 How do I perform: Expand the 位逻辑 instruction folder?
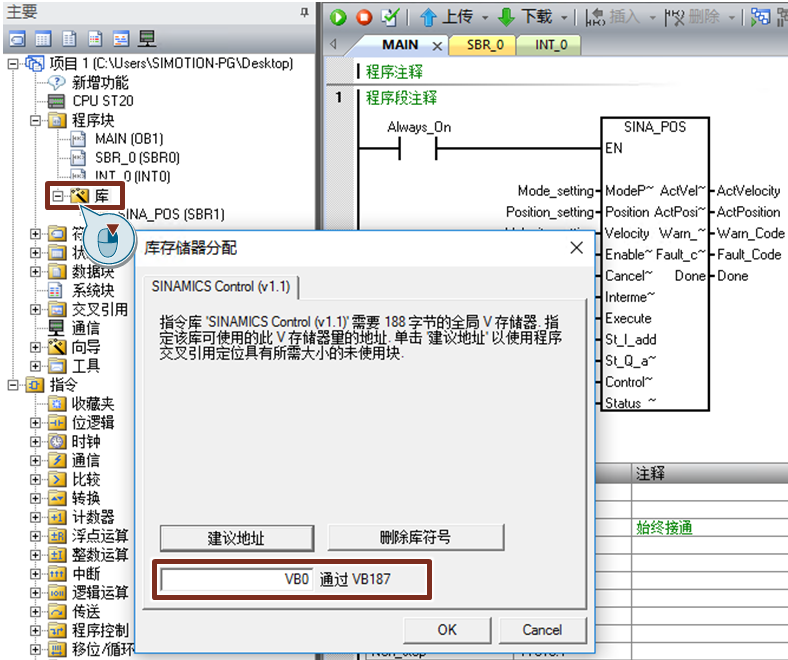[x=35, y=423]
